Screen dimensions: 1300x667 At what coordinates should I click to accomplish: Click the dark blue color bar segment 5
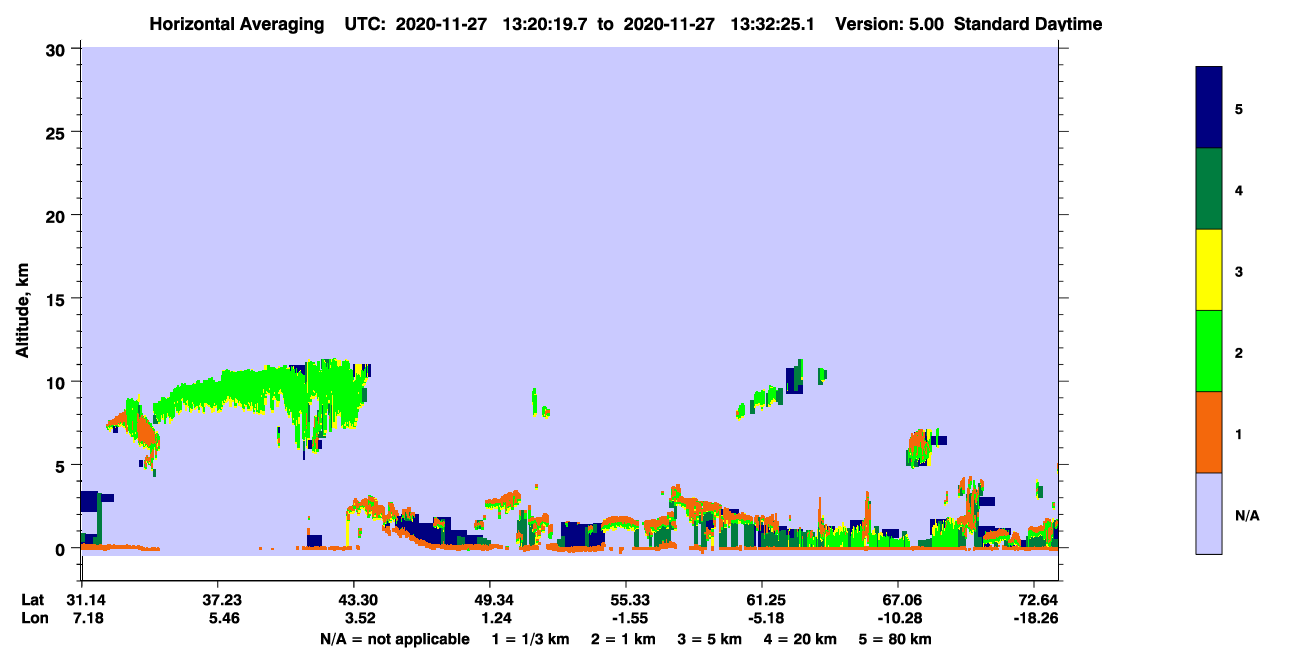tap(1209, 108)
